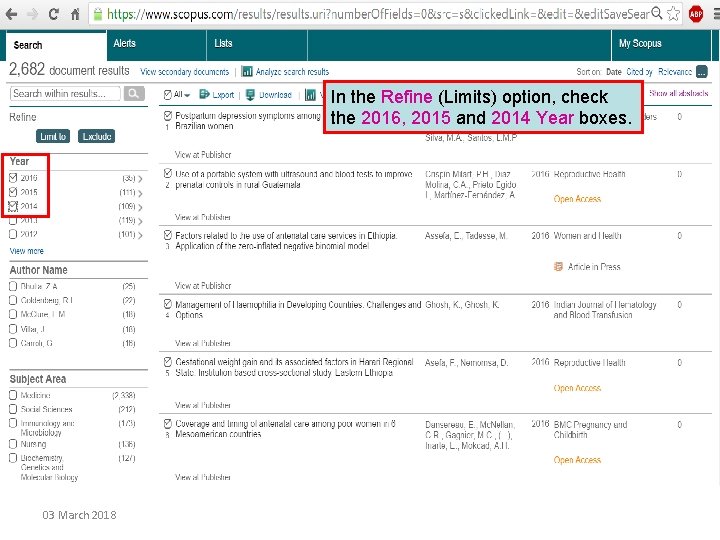
Task: Click the Article in Press icon
Action: coord(558,266)
